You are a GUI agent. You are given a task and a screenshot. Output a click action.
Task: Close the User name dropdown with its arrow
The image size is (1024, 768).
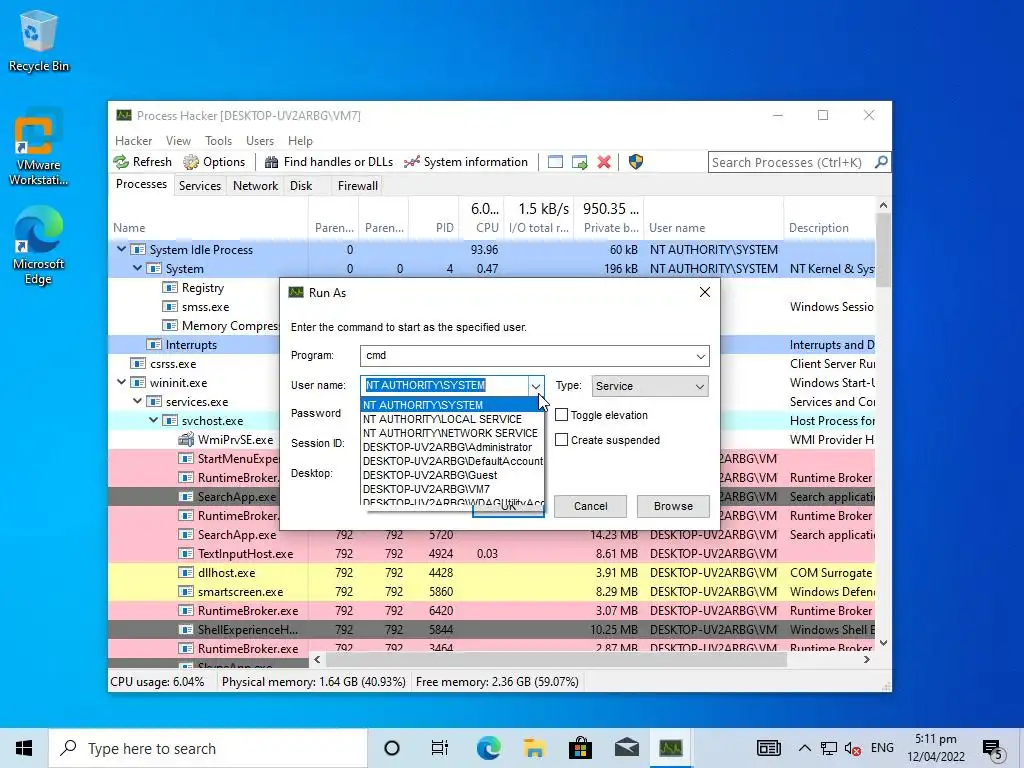pyautogui.click(x=536, y=386)
